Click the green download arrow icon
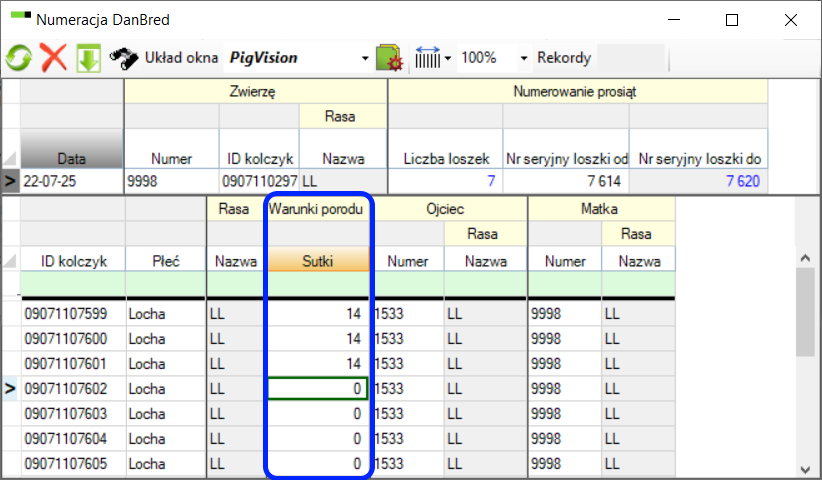This screenshot has height=480, width=822. 89,58
